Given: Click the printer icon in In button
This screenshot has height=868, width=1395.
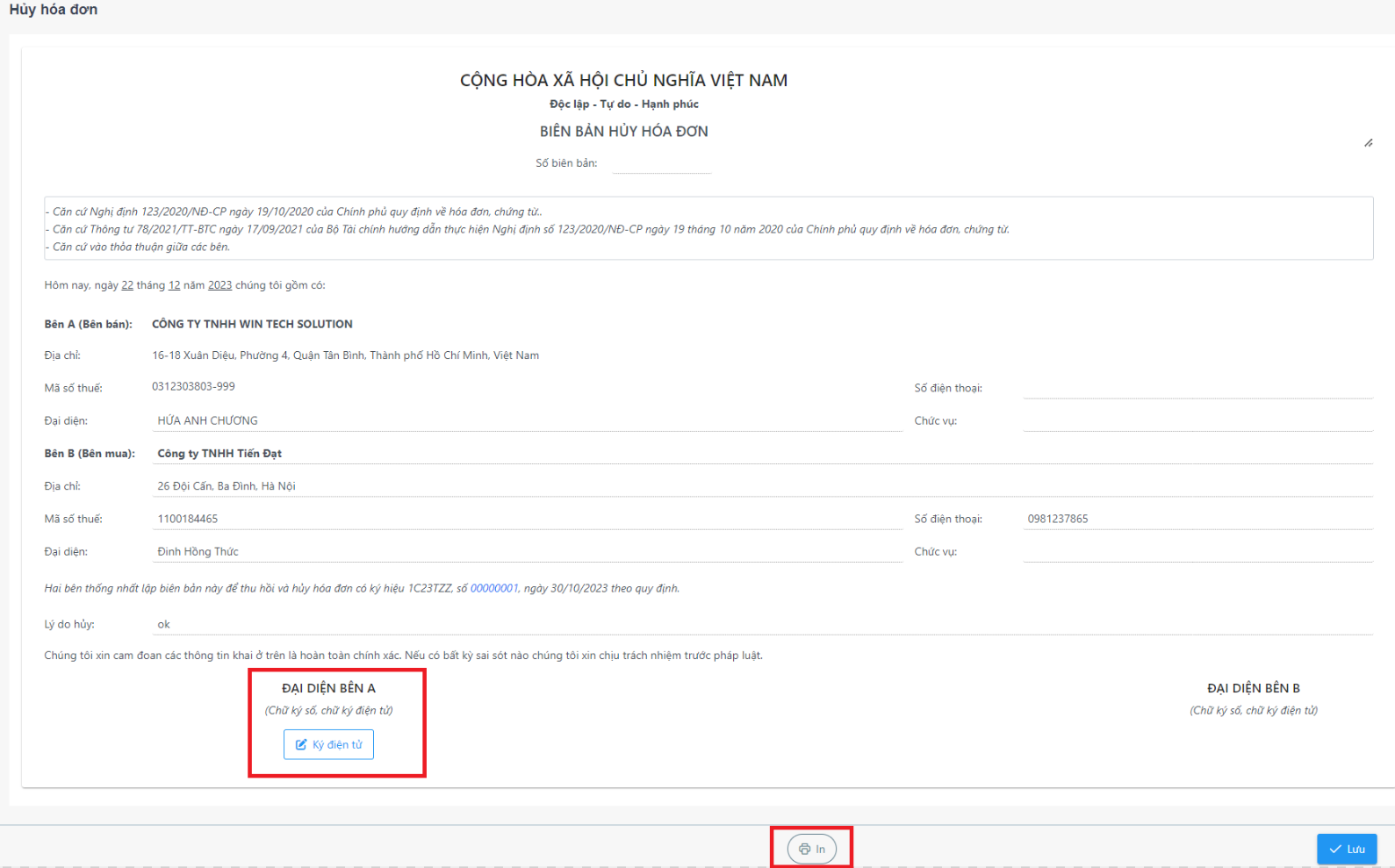Looking at the screenshot, I should click(x=804, y=849).
